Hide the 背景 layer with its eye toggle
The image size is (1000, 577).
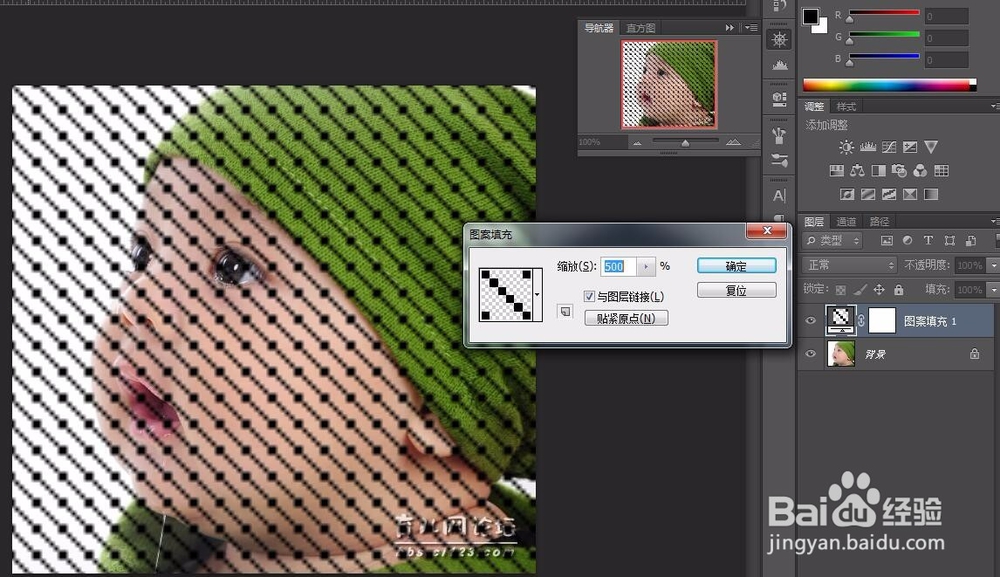[811, 353]
